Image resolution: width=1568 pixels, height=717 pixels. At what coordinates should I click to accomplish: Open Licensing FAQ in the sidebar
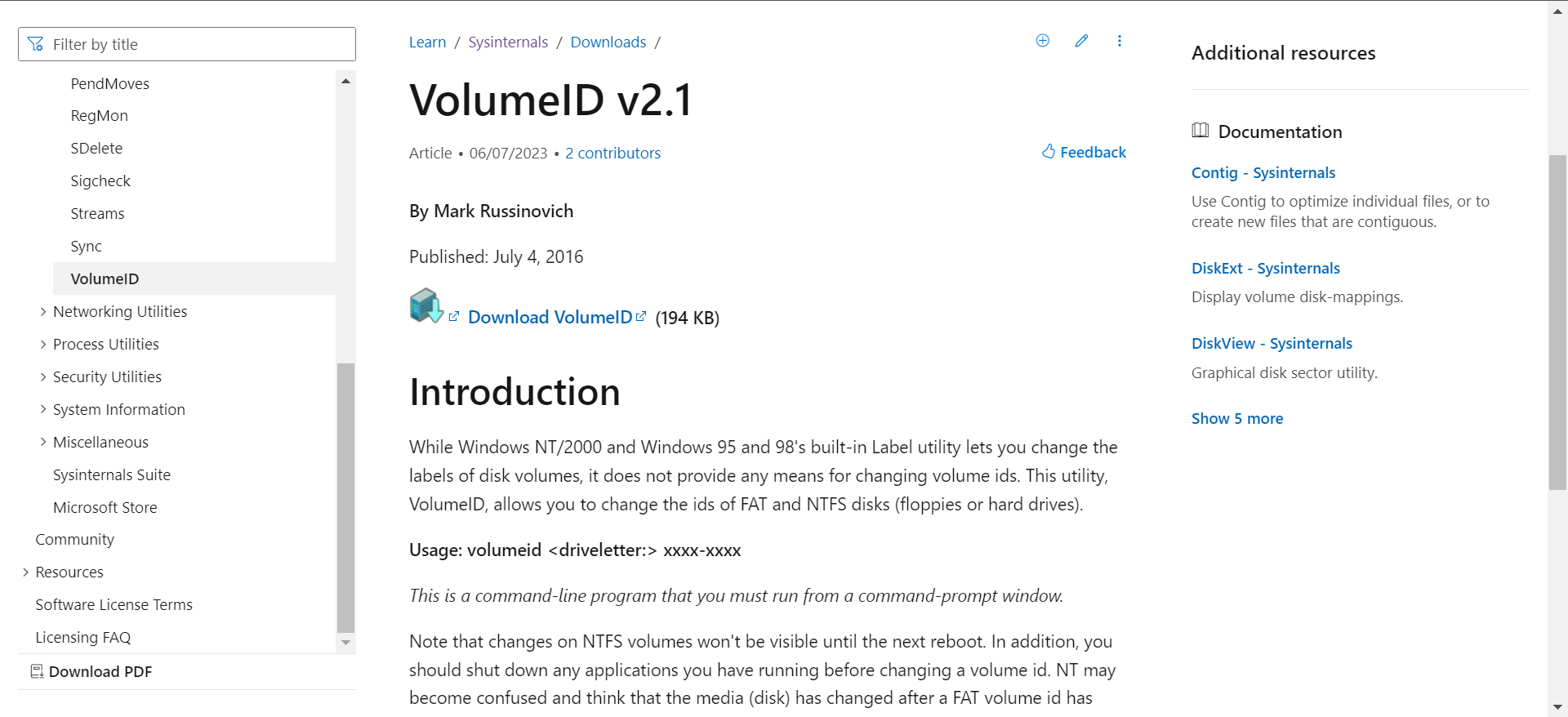tap(83, 637)
